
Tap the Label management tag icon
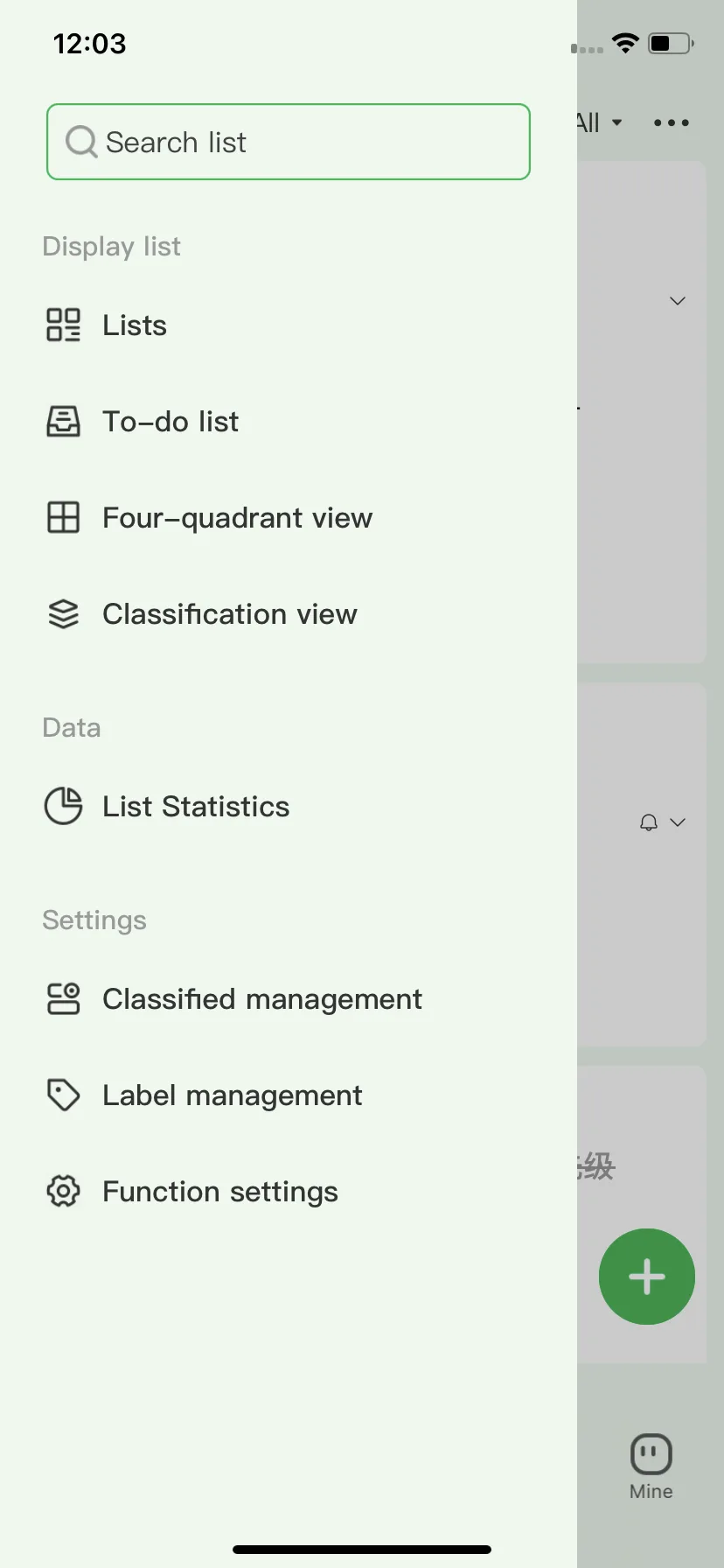pyautogui.click(x=63, y=1095)
